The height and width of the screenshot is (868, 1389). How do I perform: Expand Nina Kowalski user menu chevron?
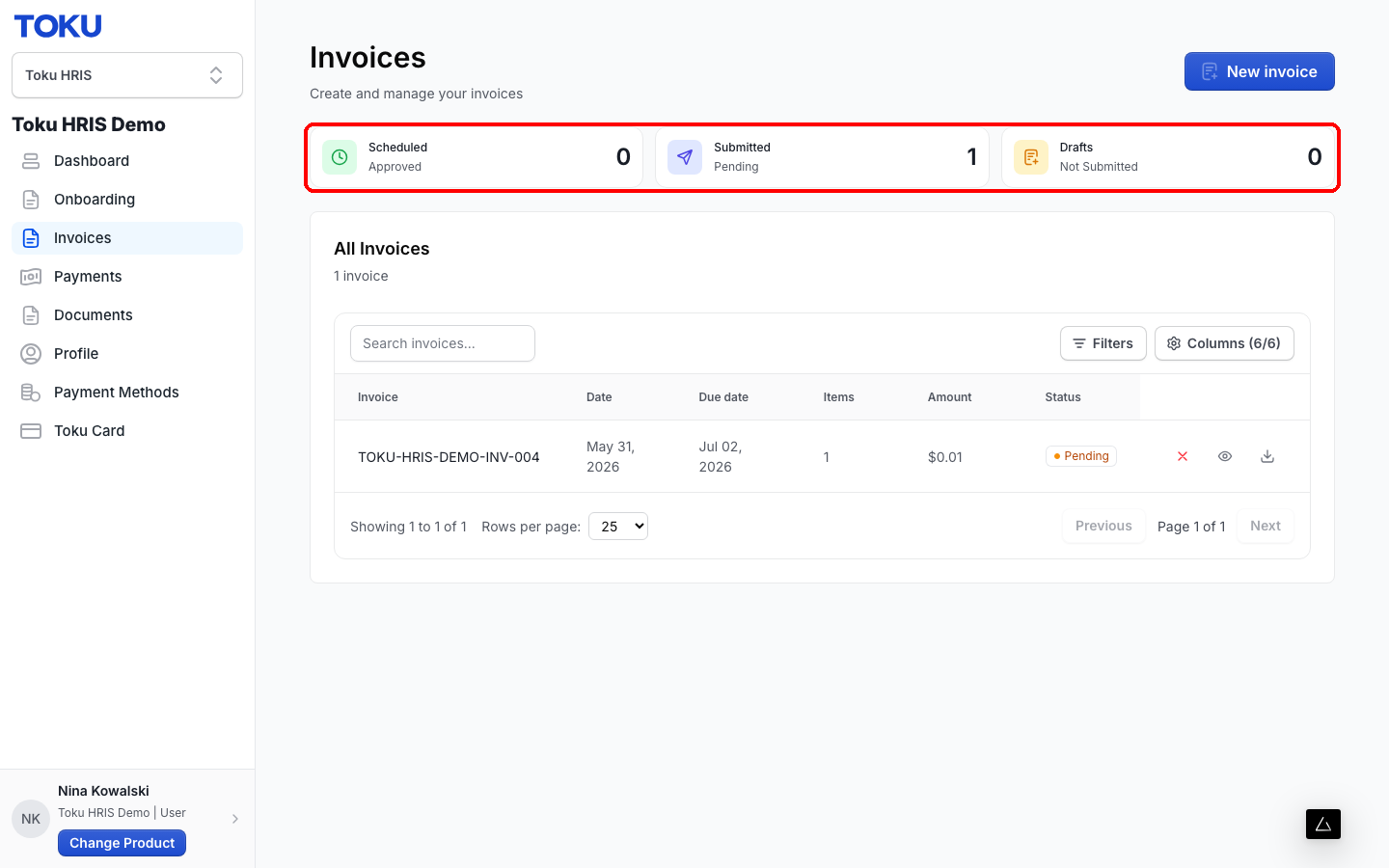coord(235,819)
